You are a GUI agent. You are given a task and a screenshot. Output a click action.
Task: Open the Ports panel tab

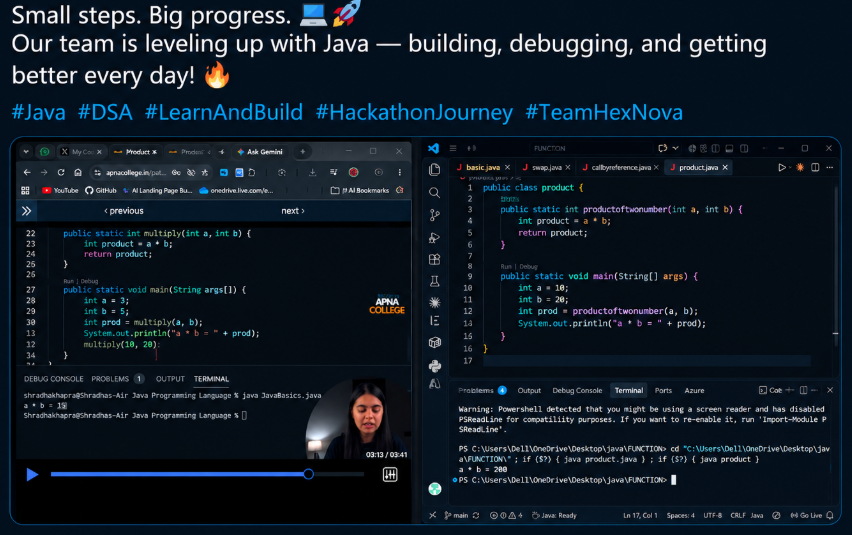(663, 391)
